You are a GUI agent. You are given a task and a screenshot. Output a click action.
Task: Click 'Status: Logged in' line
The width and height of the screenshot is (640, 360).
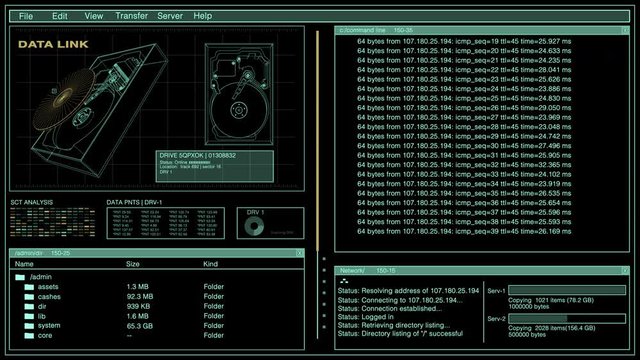pos(366,317)
